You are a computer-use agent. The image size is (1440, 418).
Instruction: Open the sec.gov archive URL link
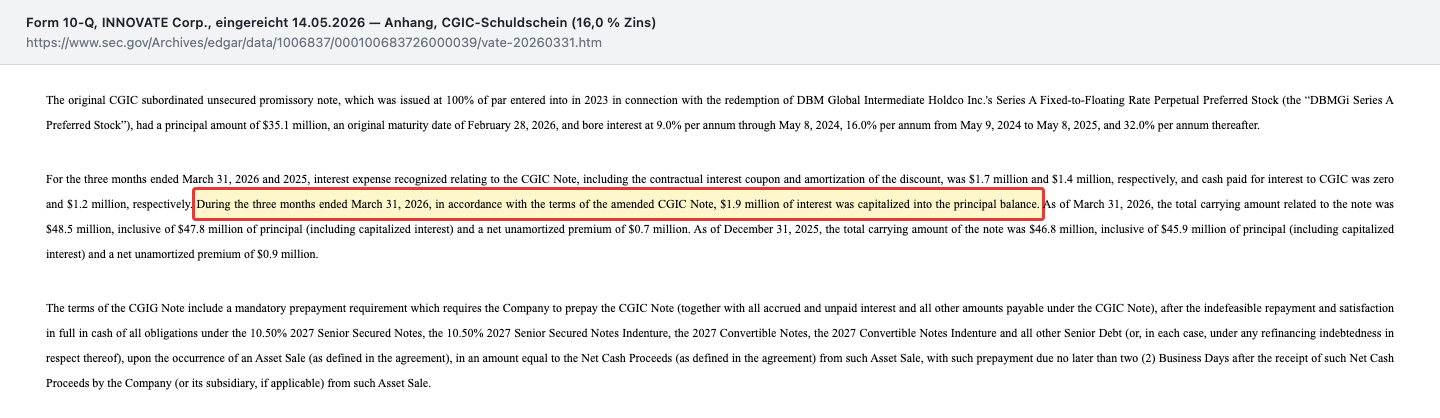313,43
